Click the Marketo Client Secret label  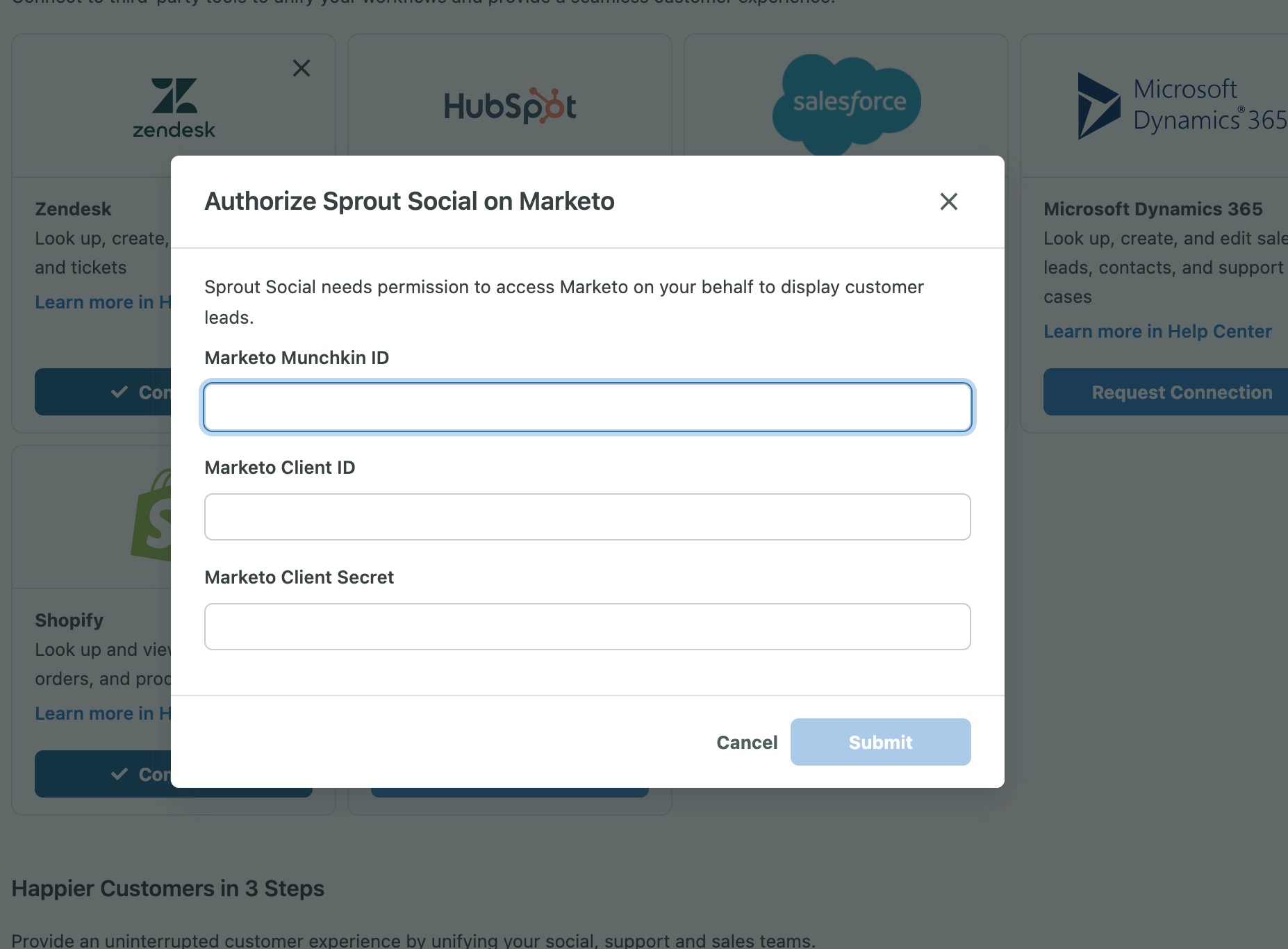(299, 577)
